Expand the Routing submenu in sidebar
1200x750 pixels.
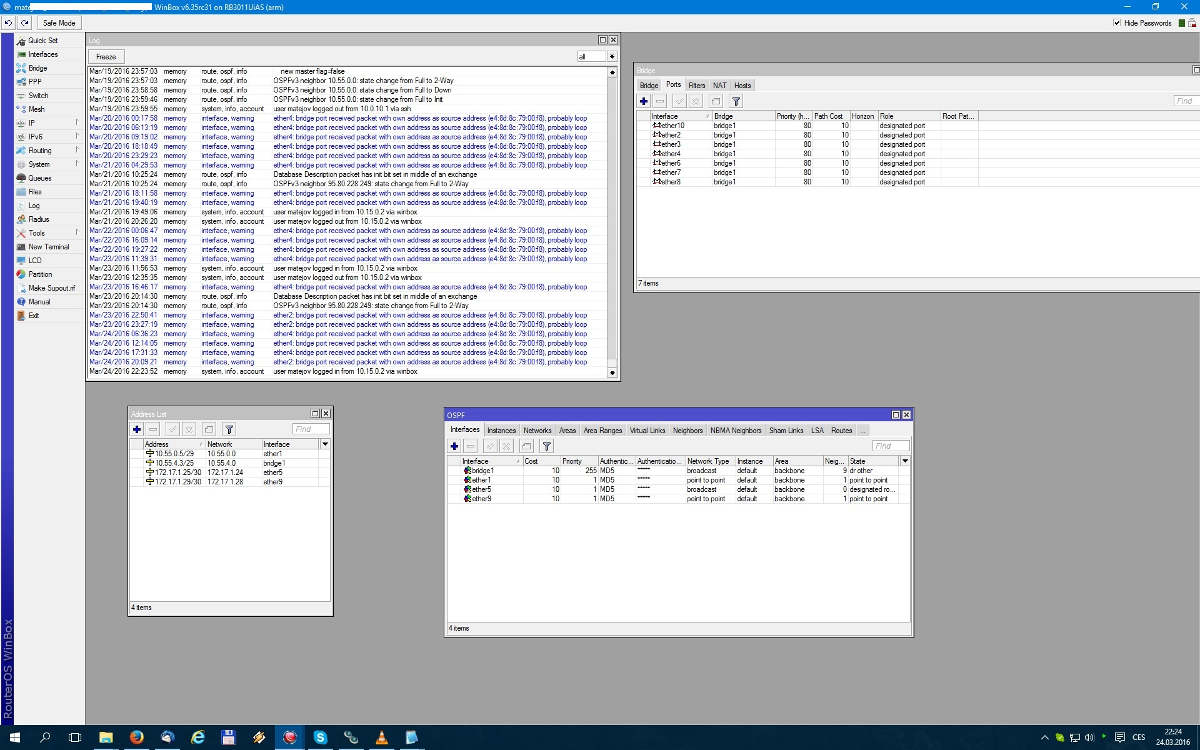pyautogui.click(x=40, y=150)
